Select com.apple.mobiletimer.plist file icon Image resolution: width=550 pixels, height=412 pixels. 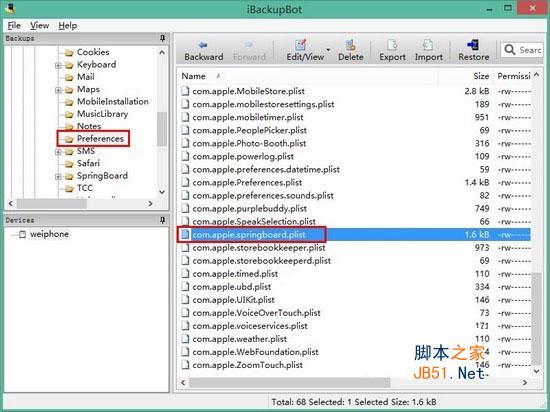[x=185, y=117]
